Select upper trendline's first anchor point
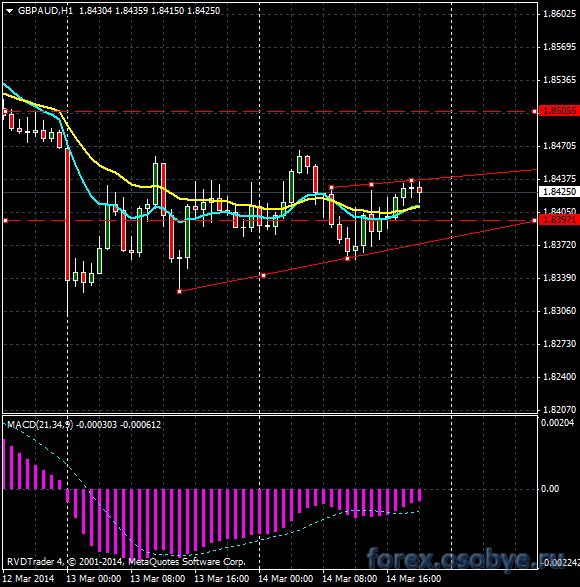The height and width of the screenshot is (587, 580). coord(331,188)
